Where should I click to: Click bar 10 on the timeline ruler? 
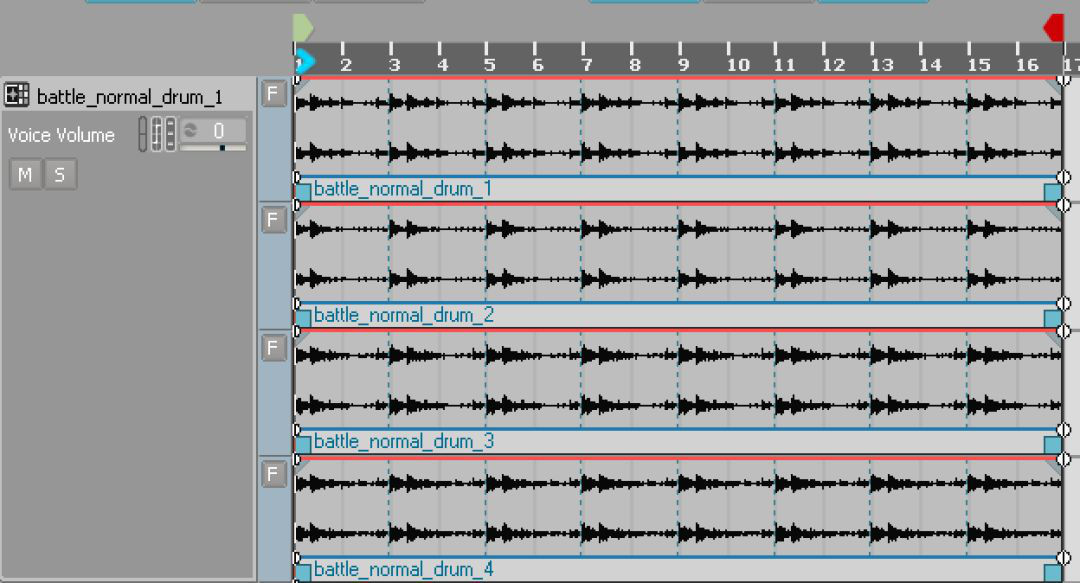coord(738,65)
